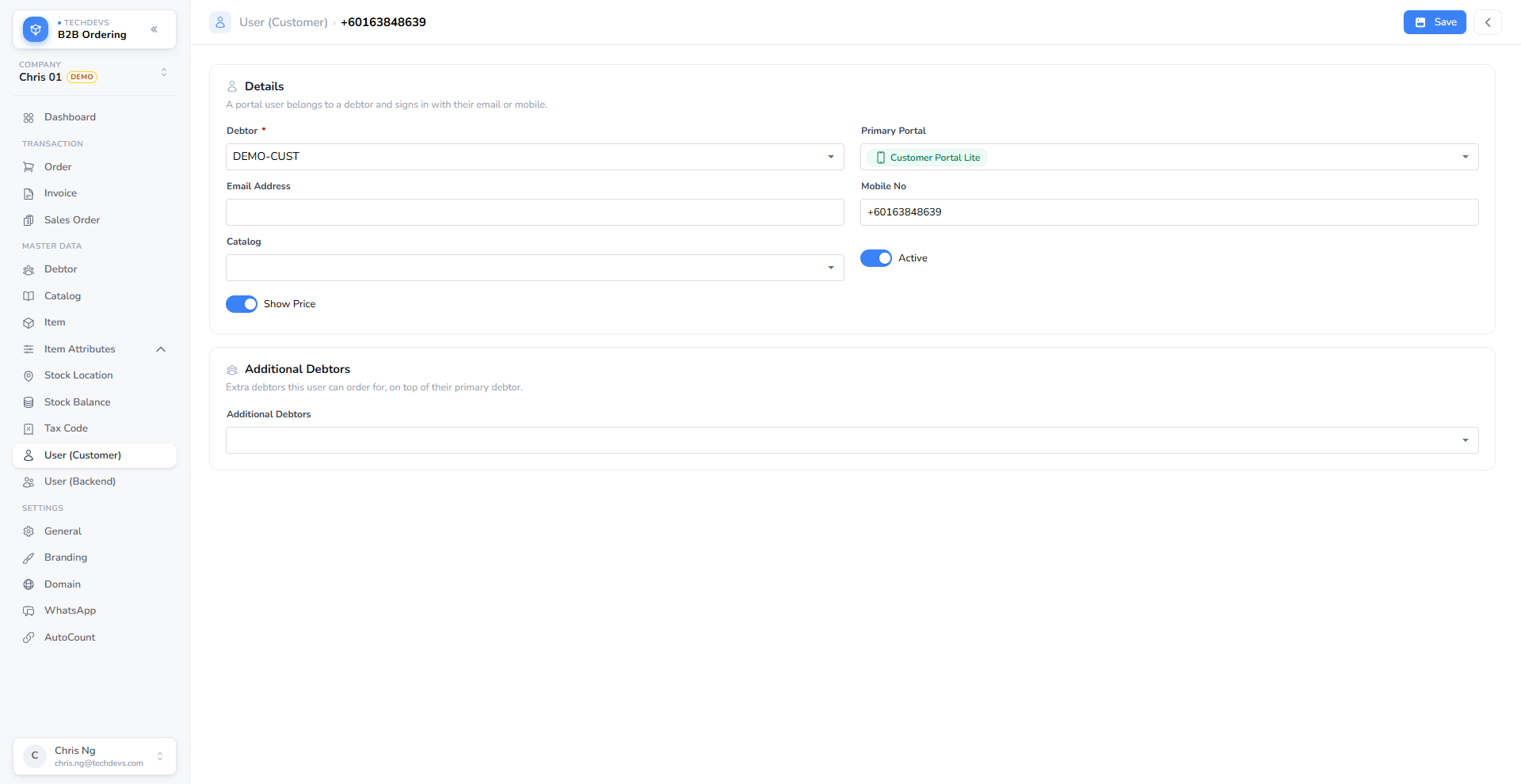This screenshot has height=784, width=1521.
Task: Open the Domain settings page
Action: point(94,584)
